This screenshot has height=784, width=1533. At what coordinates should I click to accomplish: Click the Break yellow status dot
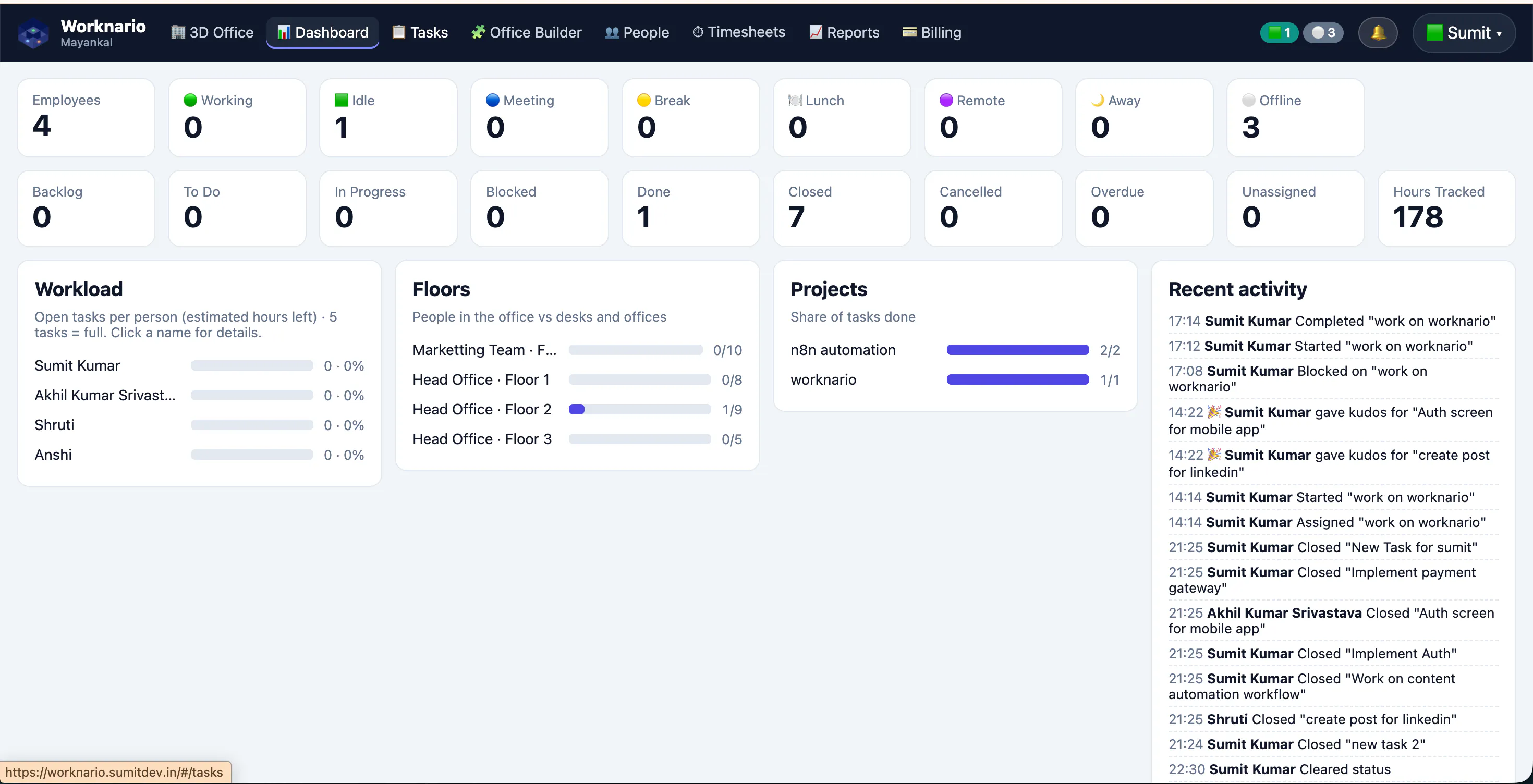coord(644,100)
